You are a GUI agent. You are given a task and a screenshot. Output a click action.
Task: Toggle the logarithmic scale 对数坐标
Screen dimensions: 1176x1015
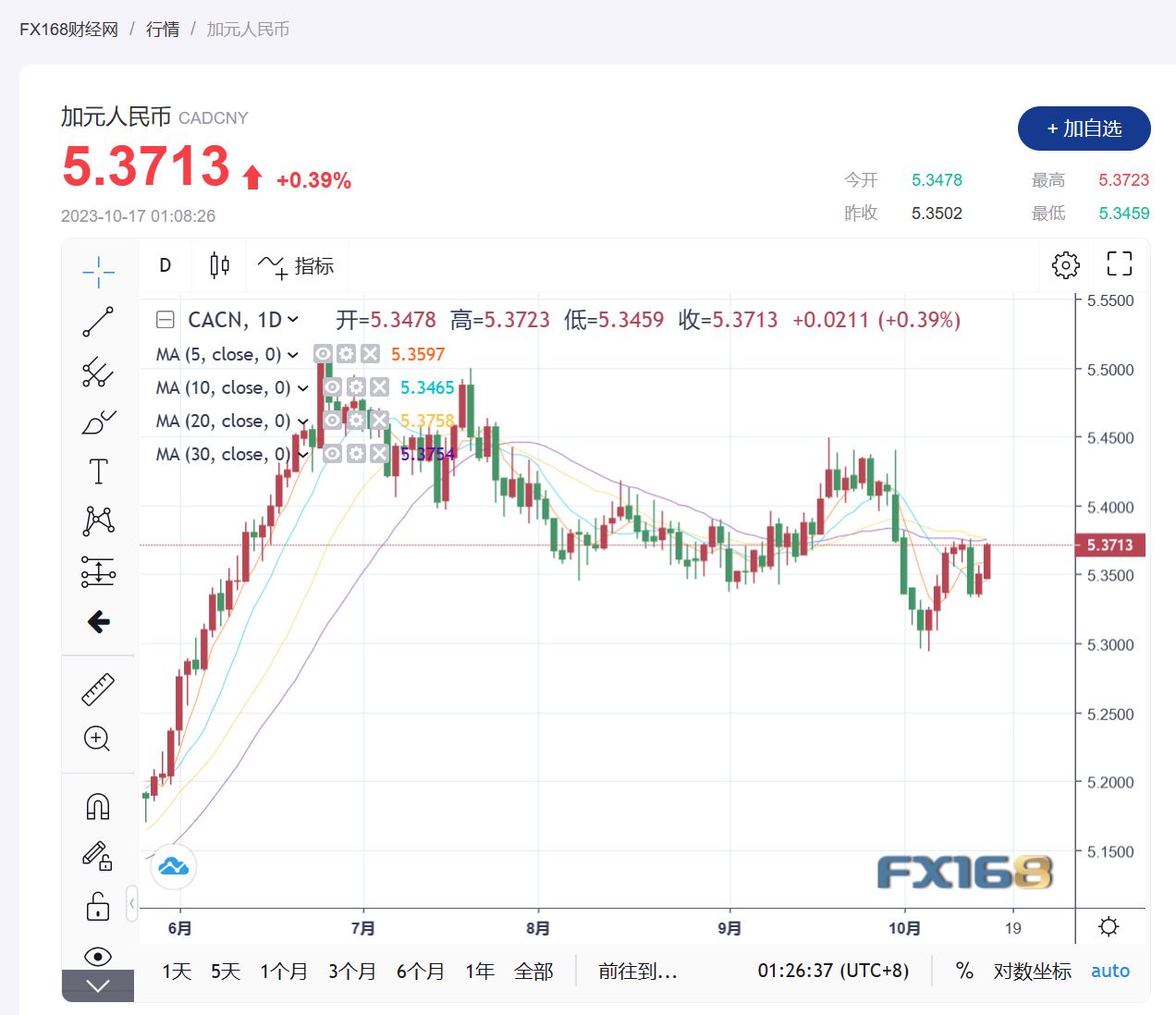click(1032, 972)
